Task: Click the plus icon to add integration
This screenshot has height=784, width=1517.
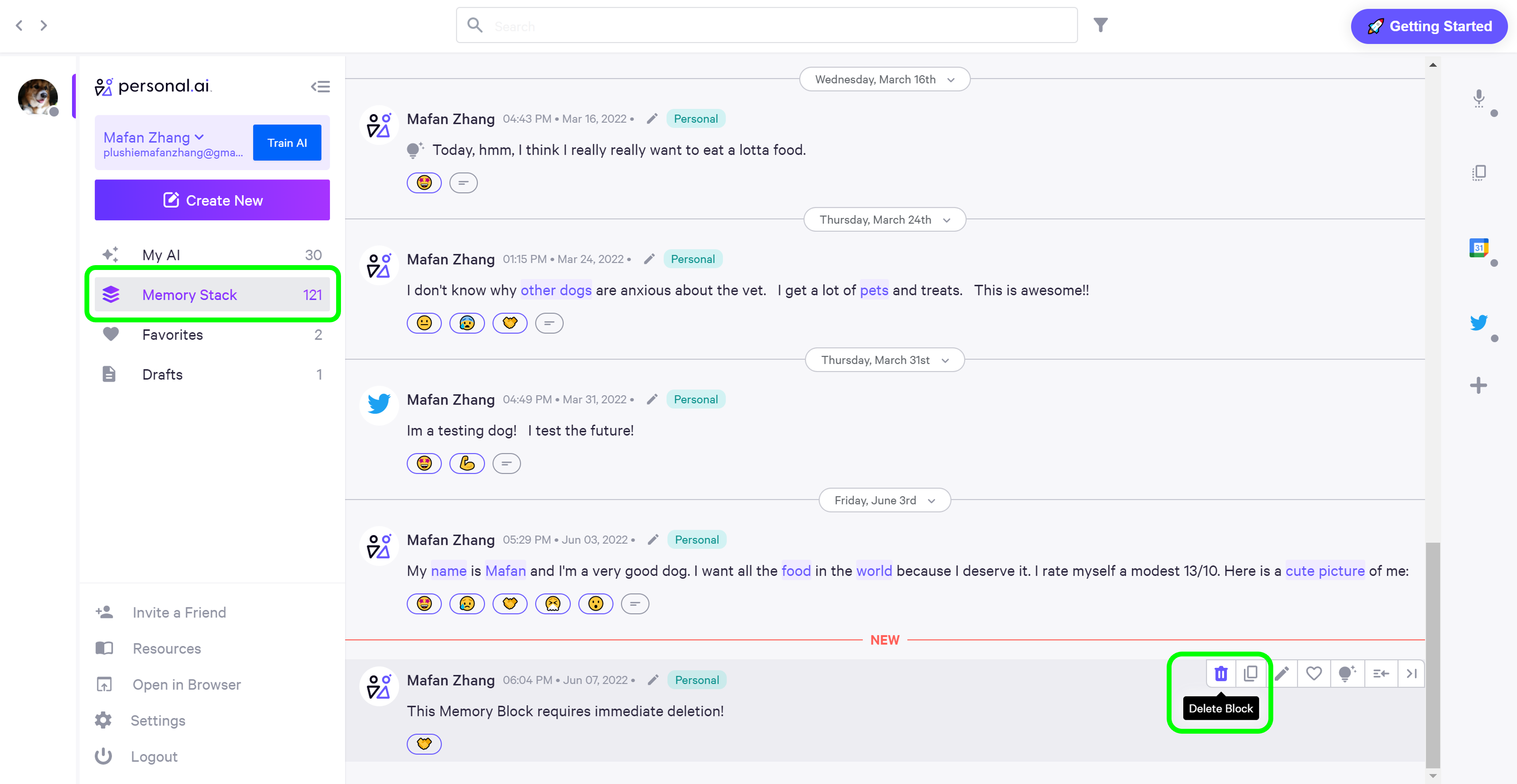Action: [x=1478, y=386]
